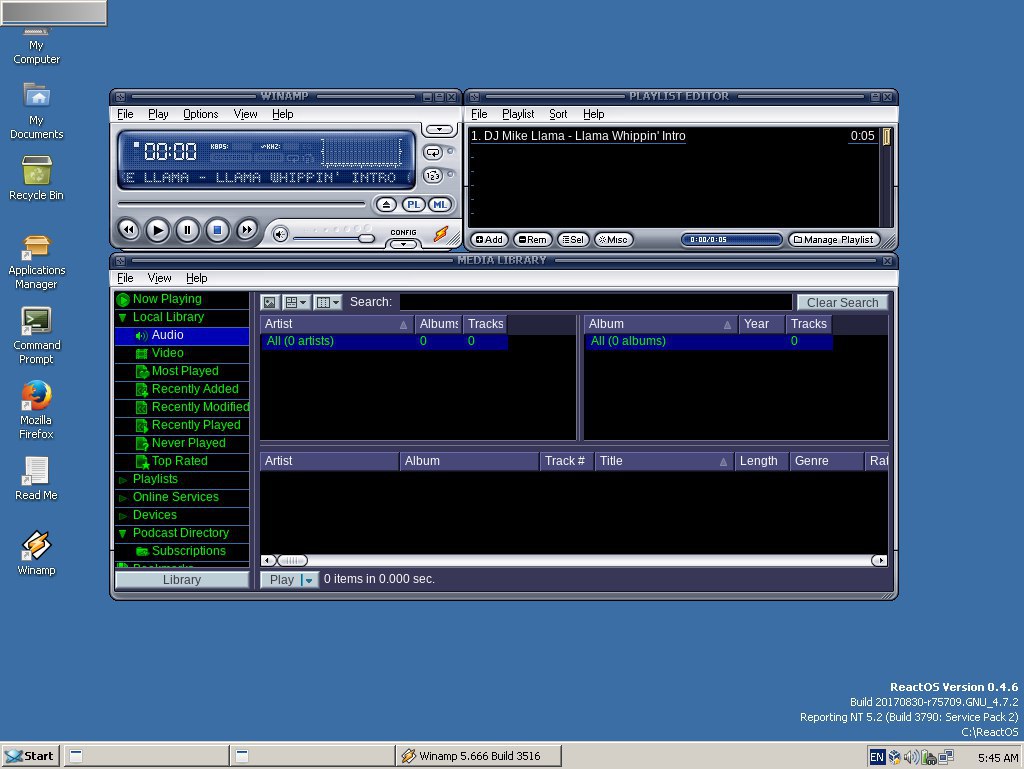Screen dimensions: 1024x769
Task: Open the Recycle Bin desktop icon
Action: click(37, 171)
